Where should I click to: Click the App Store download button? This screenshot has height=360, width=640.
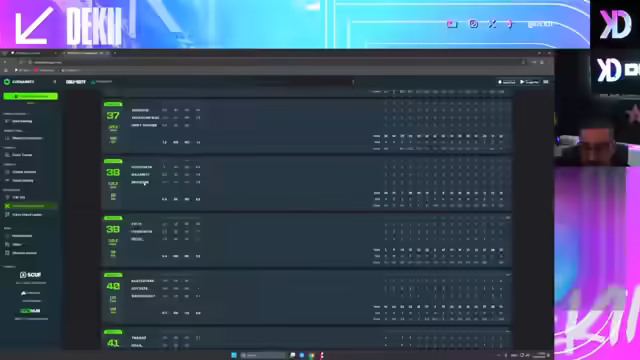point(507,82)
